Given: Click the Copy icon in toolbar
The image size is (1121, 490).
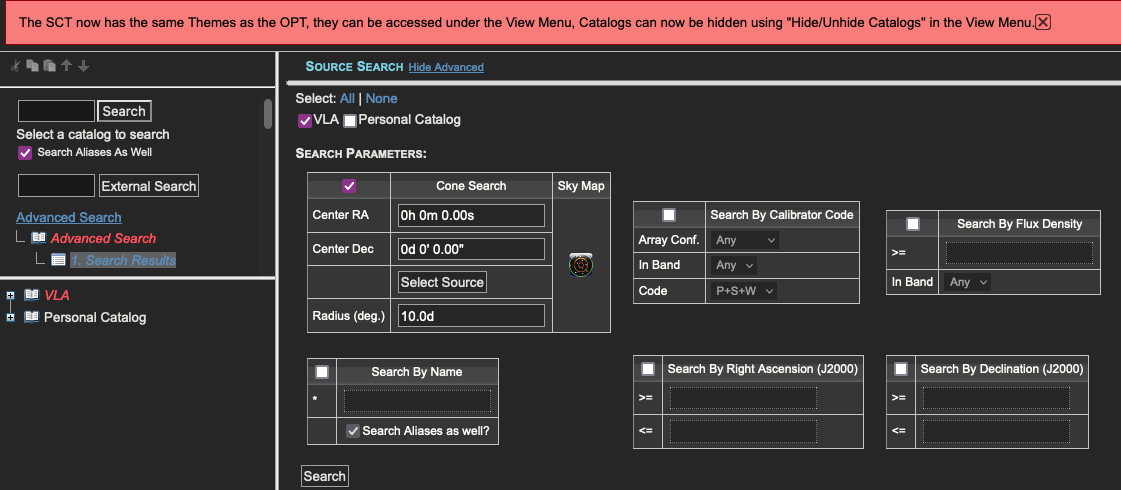Looking at the screenshot, I should pos(32,66).
